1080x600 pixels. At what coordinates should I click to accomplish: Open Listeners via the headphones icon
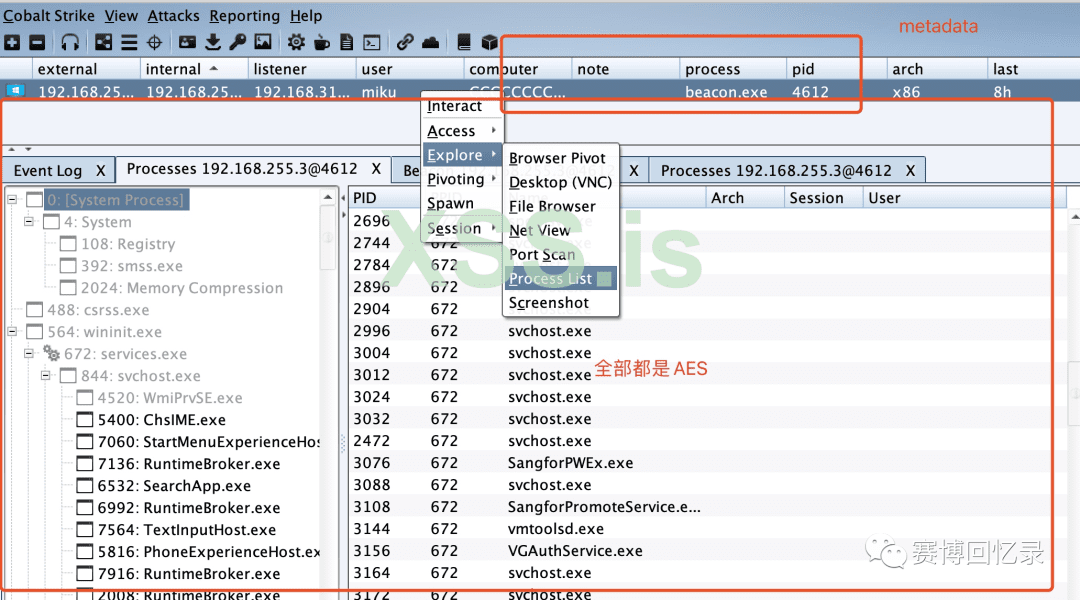[70, 43]
